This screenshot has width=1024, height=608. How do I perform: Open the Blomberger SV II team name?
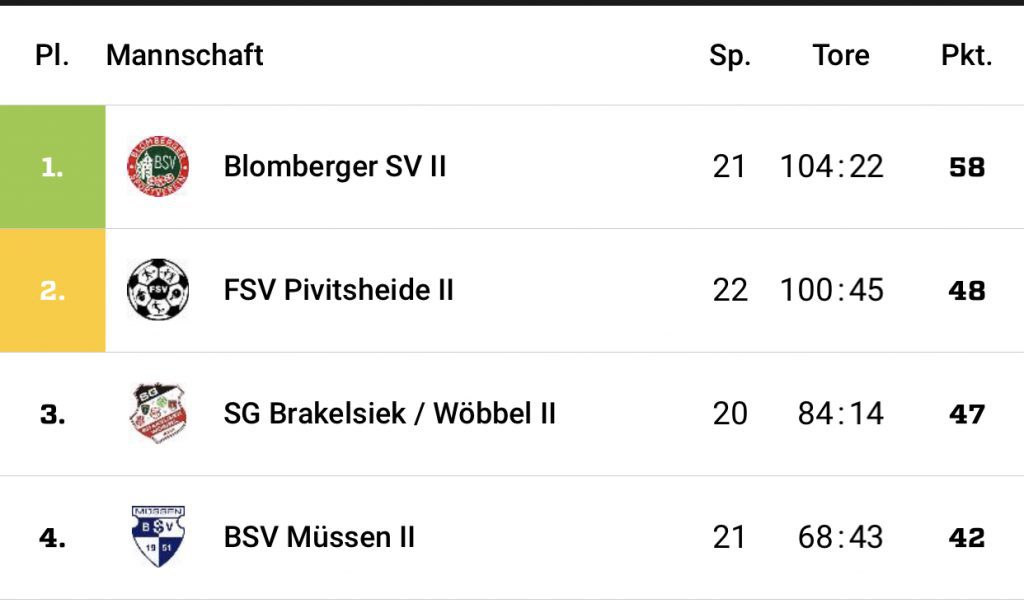pos(335,167)
